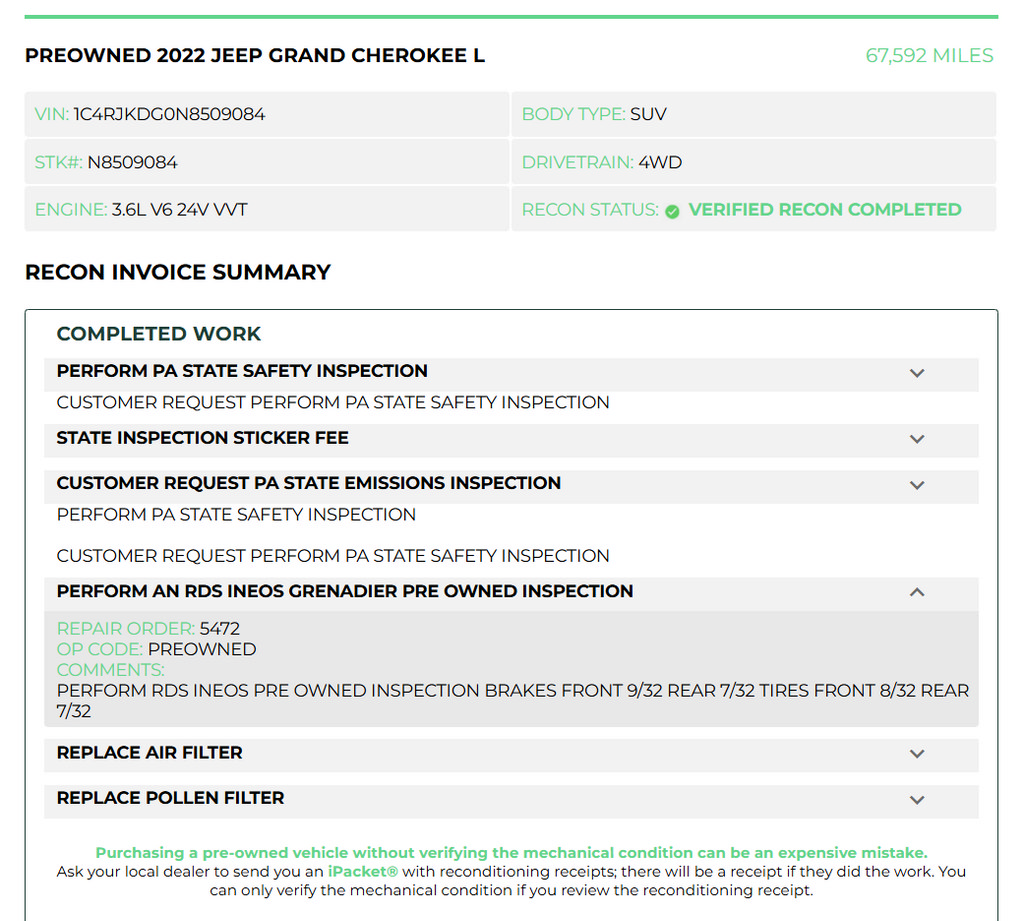Screen dimensions: 1024x921
Task: Click the Comments label
Action: tap(110, 670)
